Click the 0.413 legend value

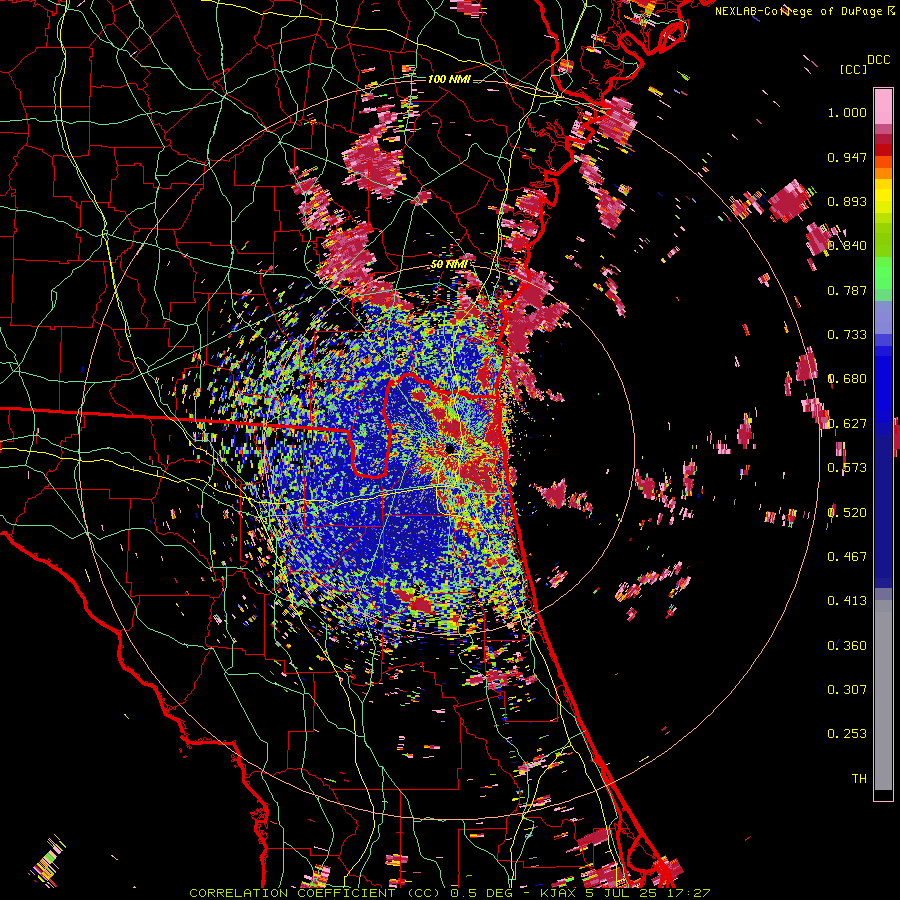tap(847, 601)
